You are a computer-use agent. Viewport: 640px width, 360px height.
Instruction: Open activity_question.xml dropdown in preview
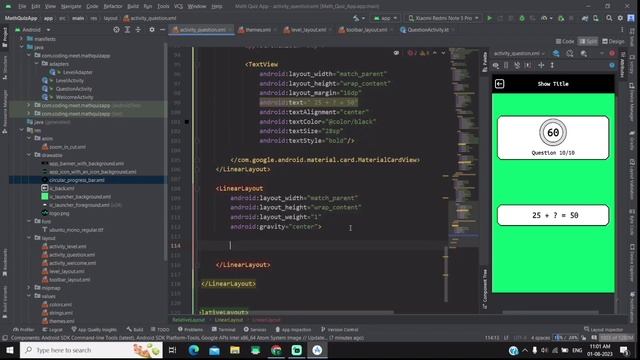519,53
